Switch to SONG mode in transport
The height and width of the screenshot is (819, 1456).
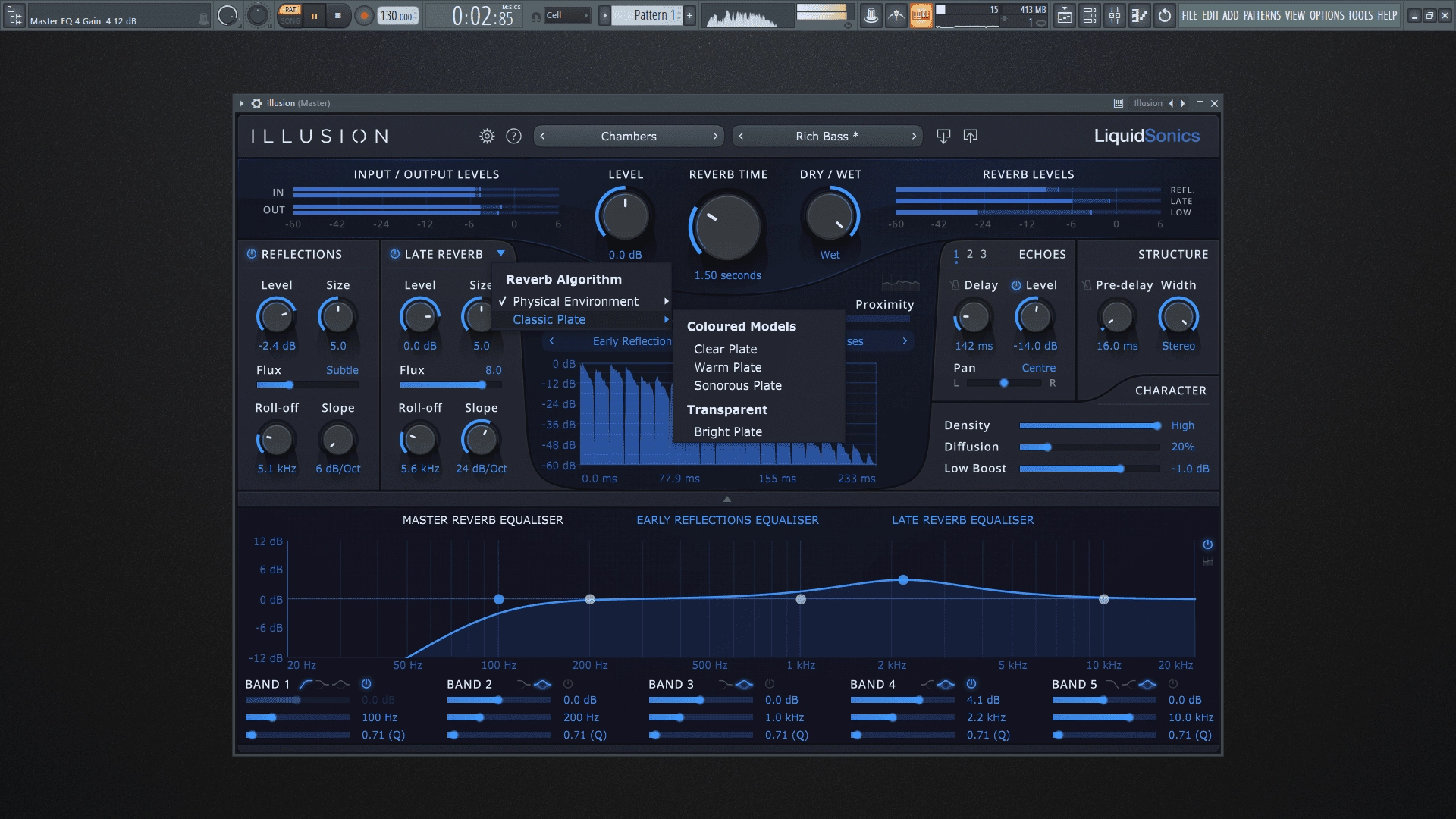pyautogui.click(x=290, y=20)
